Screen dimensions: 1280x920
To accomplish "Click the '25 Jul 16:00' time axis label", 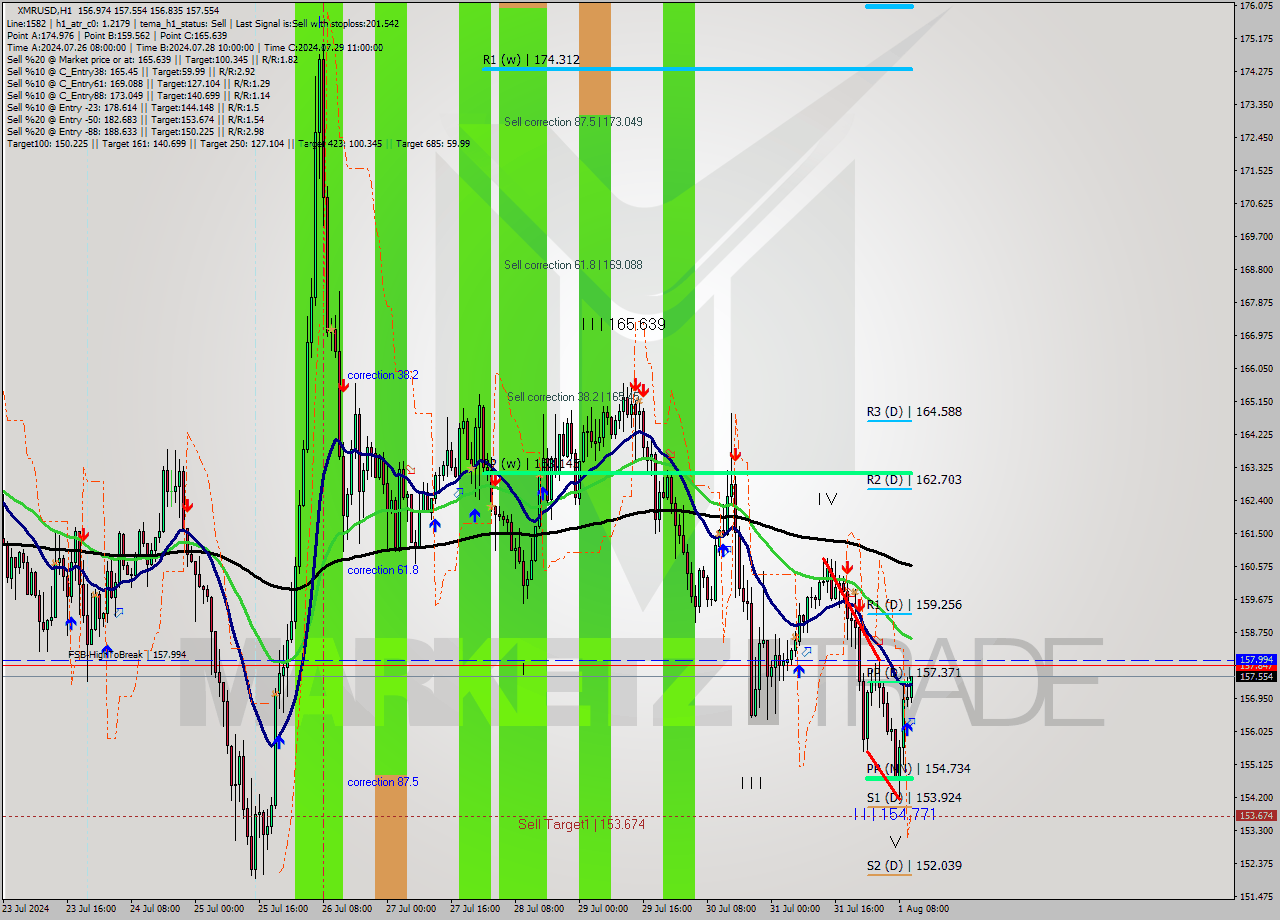I will pyautogui.click(x=282, y=909).
